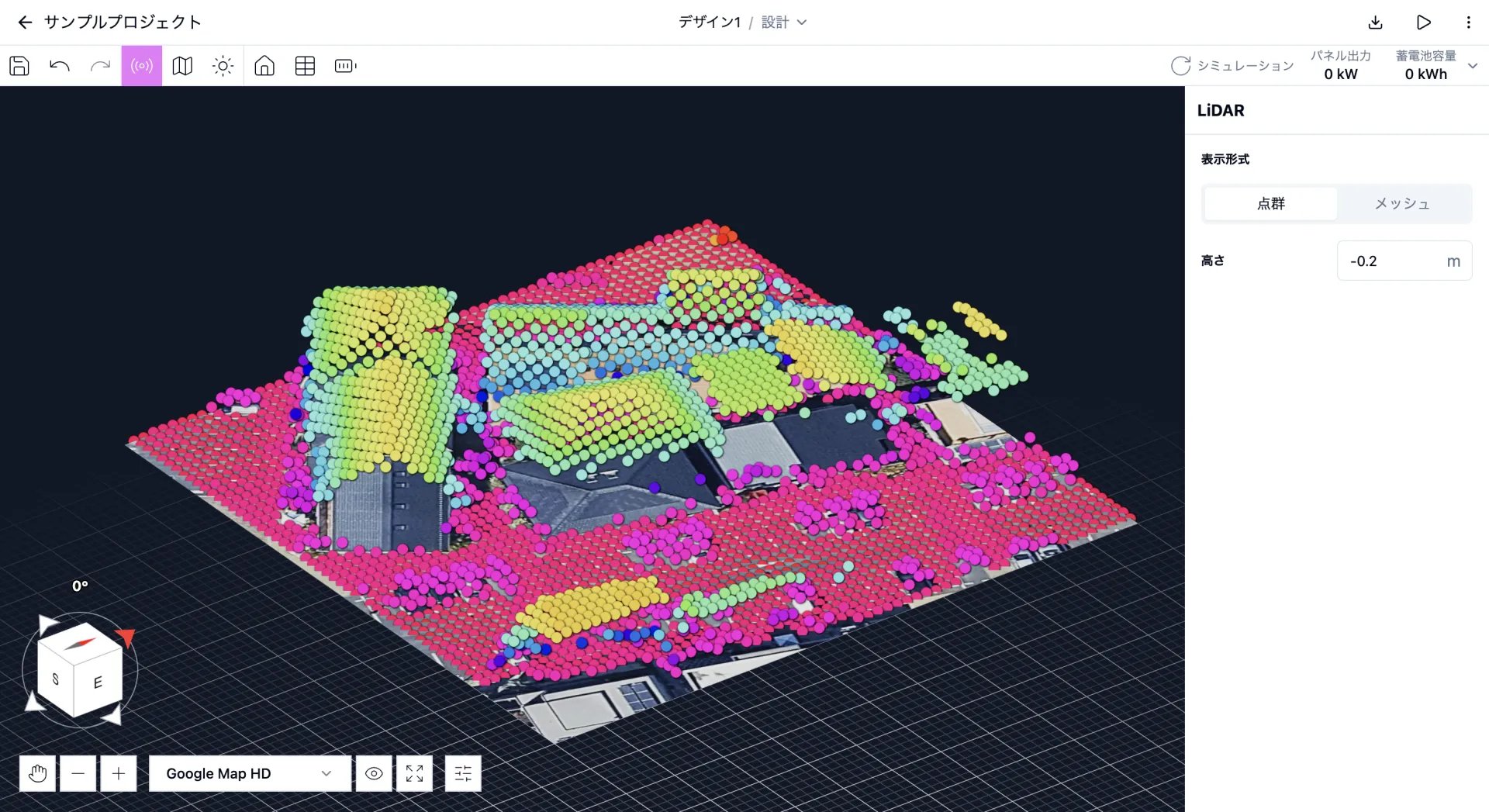Switch display format to 点群
This screenshot has width=1489, height=812.
pos(1270,203)
